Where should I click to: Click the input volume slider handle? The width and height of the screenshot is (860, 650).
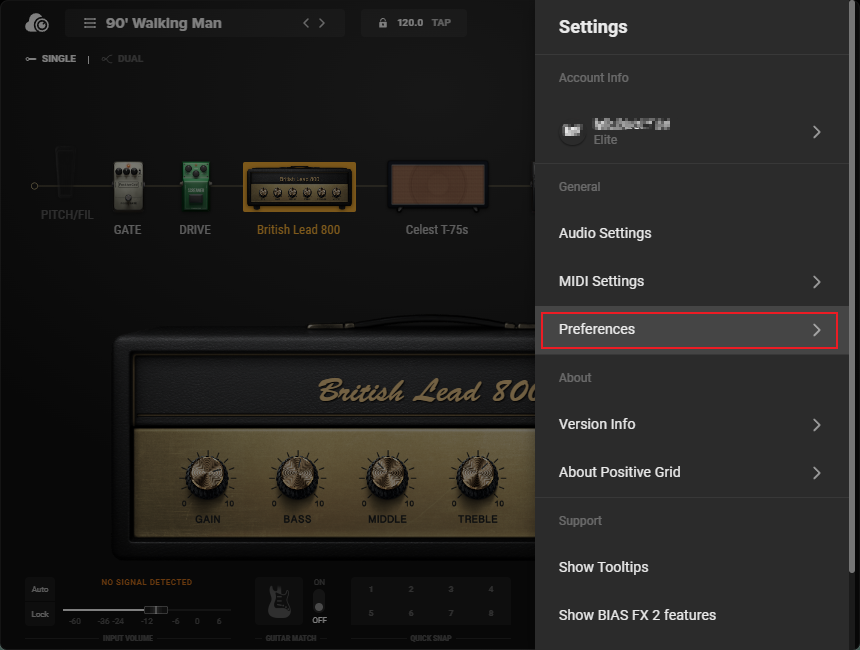point(156,610)
